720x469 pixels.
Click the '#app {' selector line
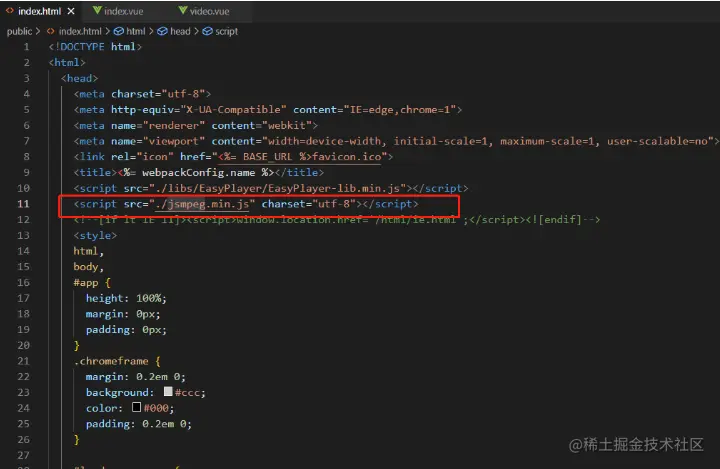92,283
